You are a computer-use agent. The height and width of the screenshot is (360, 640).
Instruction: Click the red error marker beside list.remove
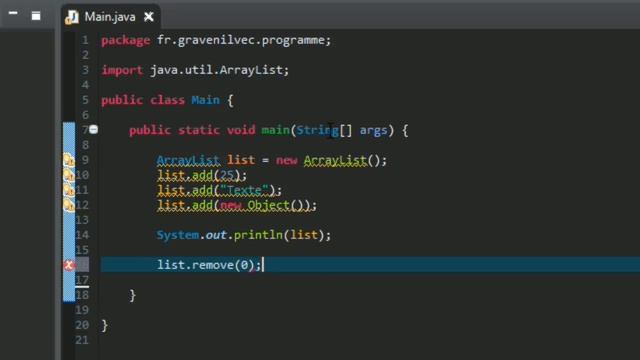tap(69, 265)
